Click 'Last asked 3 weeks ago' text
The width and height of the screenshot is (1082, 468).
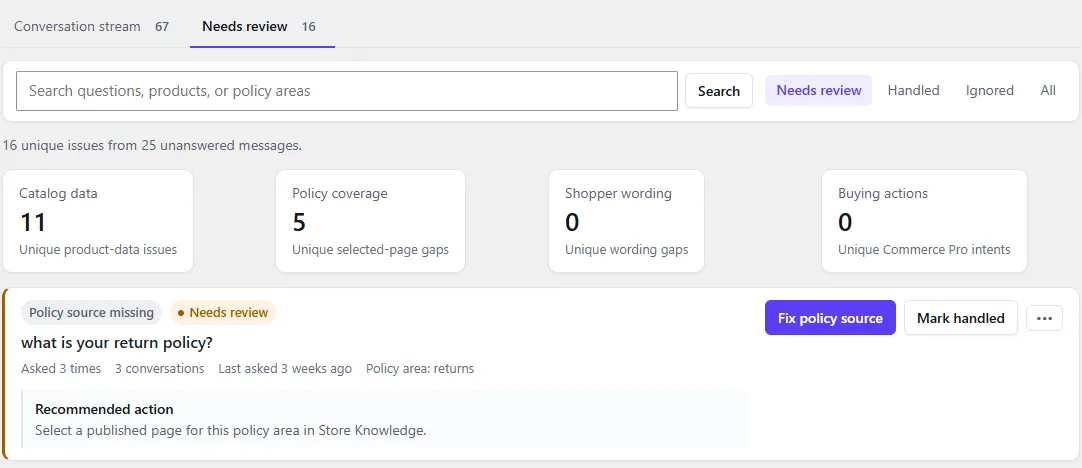(285, 369)
